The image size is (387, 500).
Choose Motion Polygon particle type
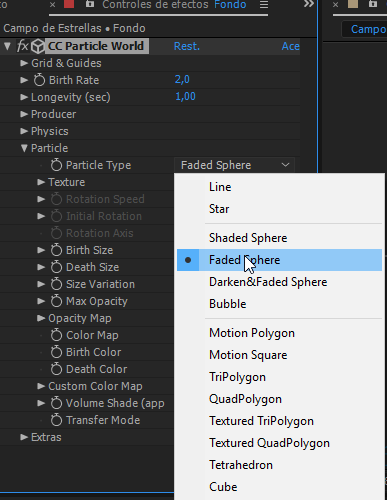279,333
